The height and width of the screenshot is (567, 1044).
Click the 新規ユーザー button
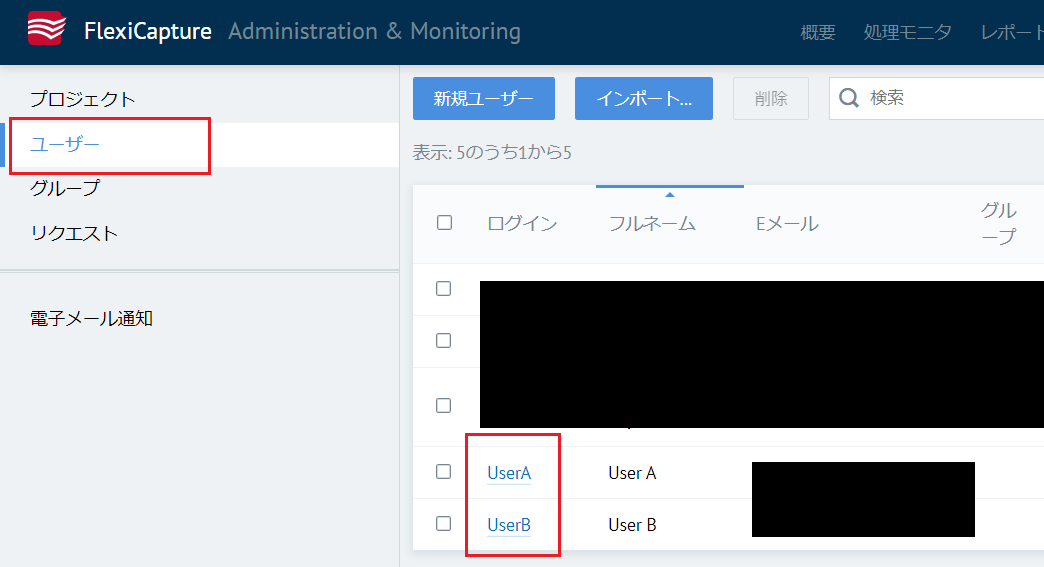(483, 98)
